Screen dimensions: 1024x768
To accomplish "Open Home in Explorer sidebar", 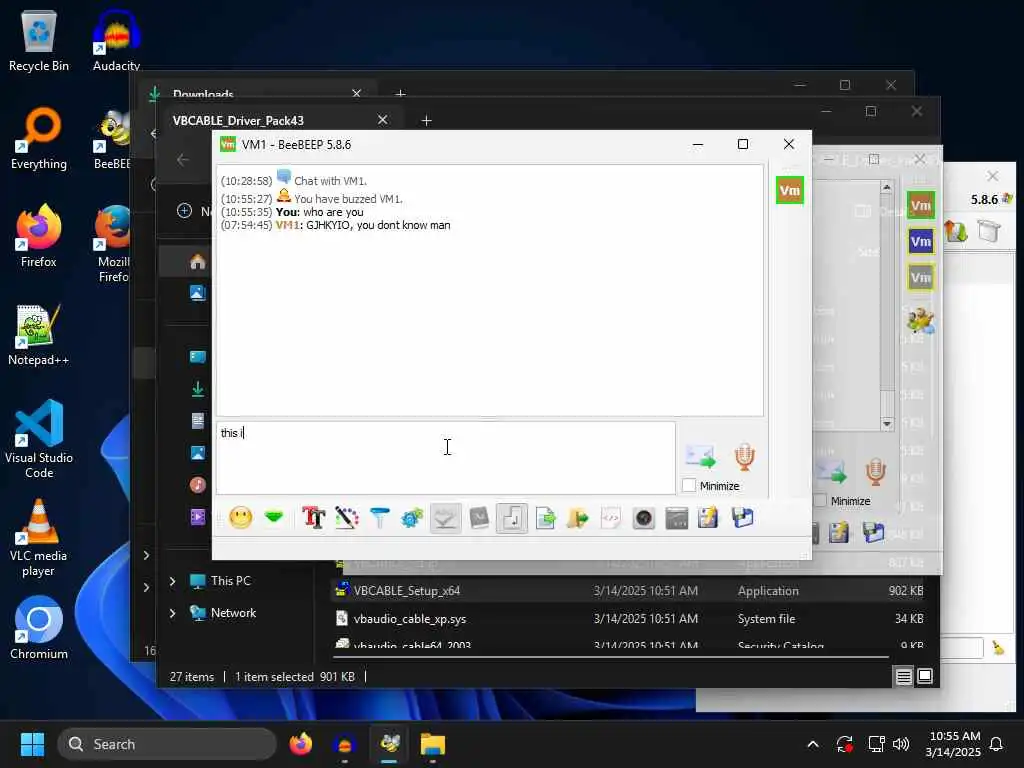I will tap(197, 262).
